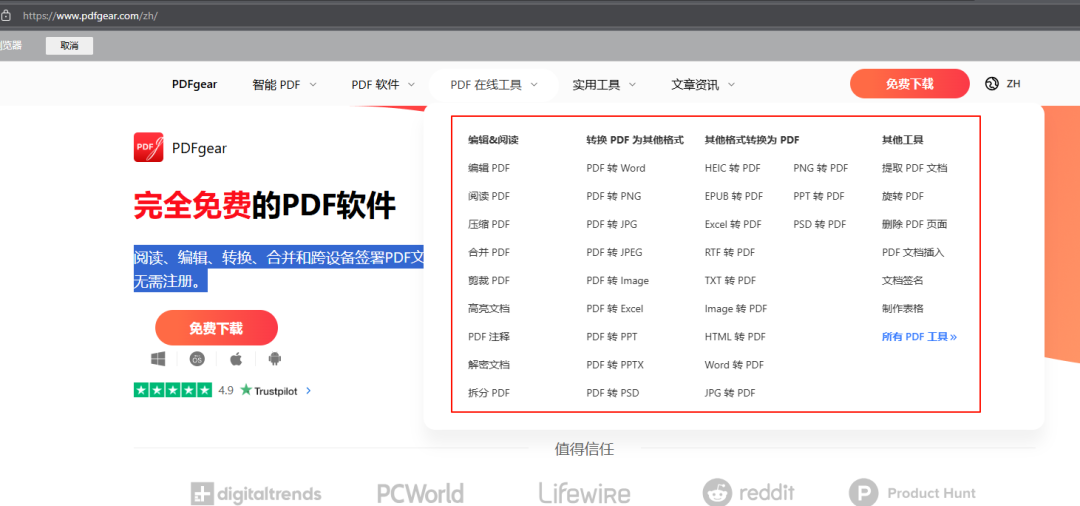The width and height of the screenshot is (1080, 506).
Task: Click the 免费下载 button in header
Action: coord(909,84)
